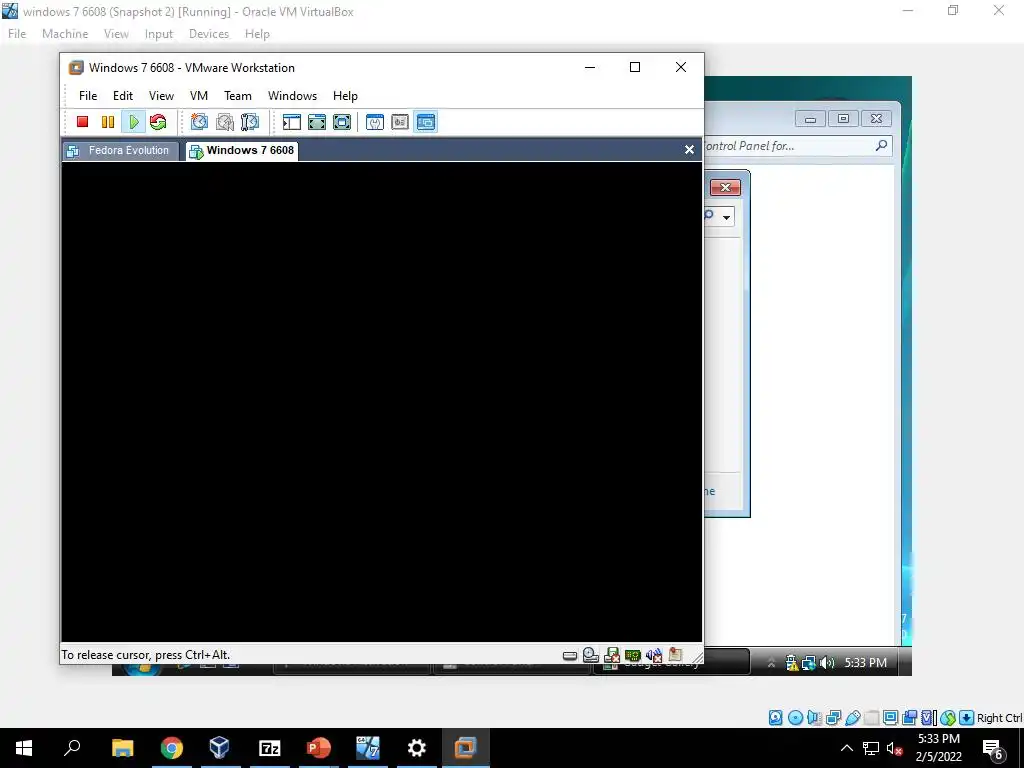Click the disconnected sound icon in VMware status bar

point(654,655)
